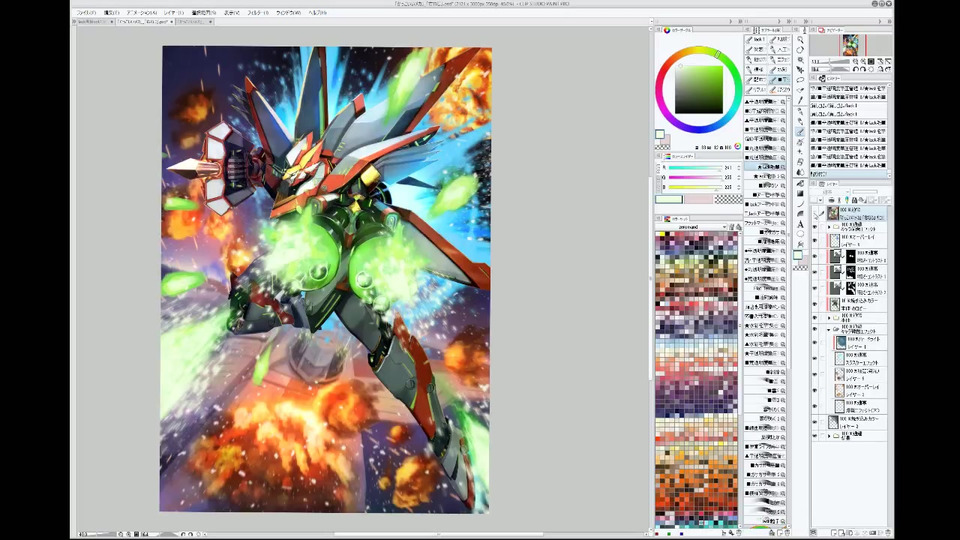Click the R value stepper arrows
This screenshot has width=960, height=540.
point(738,167)
